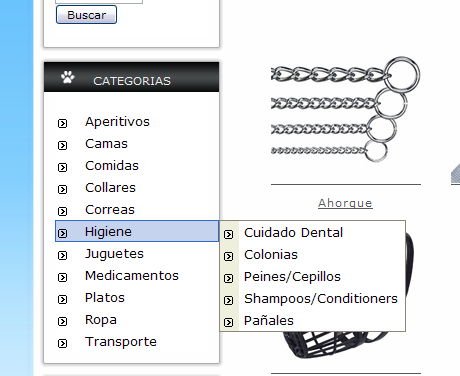Click the arrow icon next to Juguetes

point(62,255)
